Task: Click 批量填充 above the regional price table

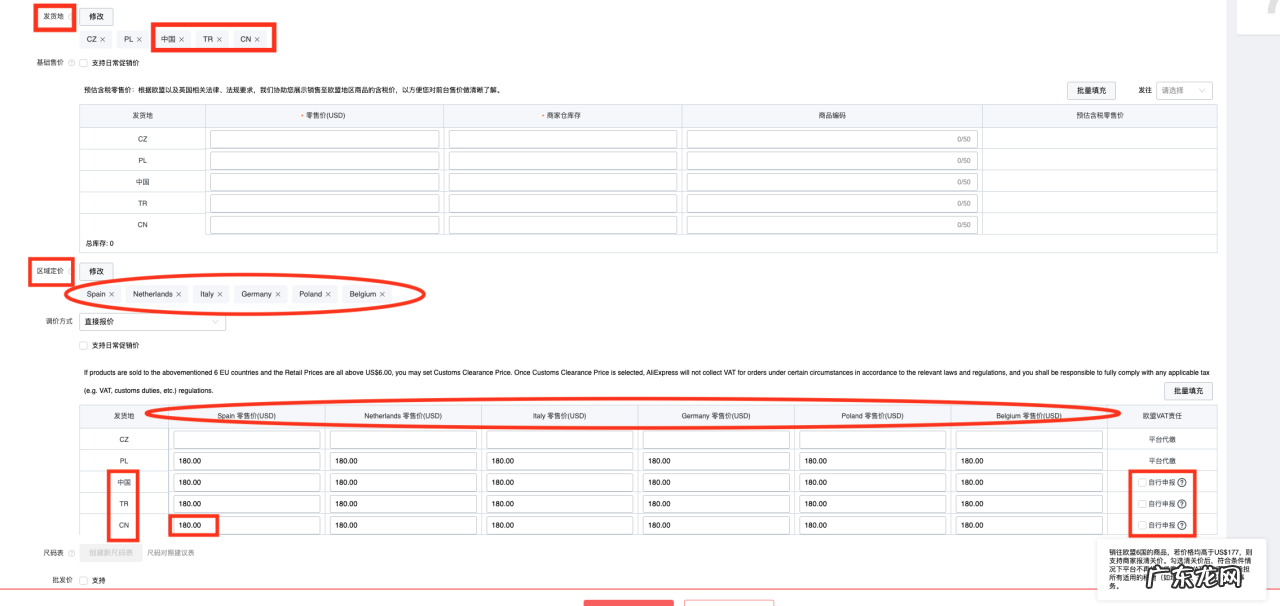Action: coord(1189,390)
